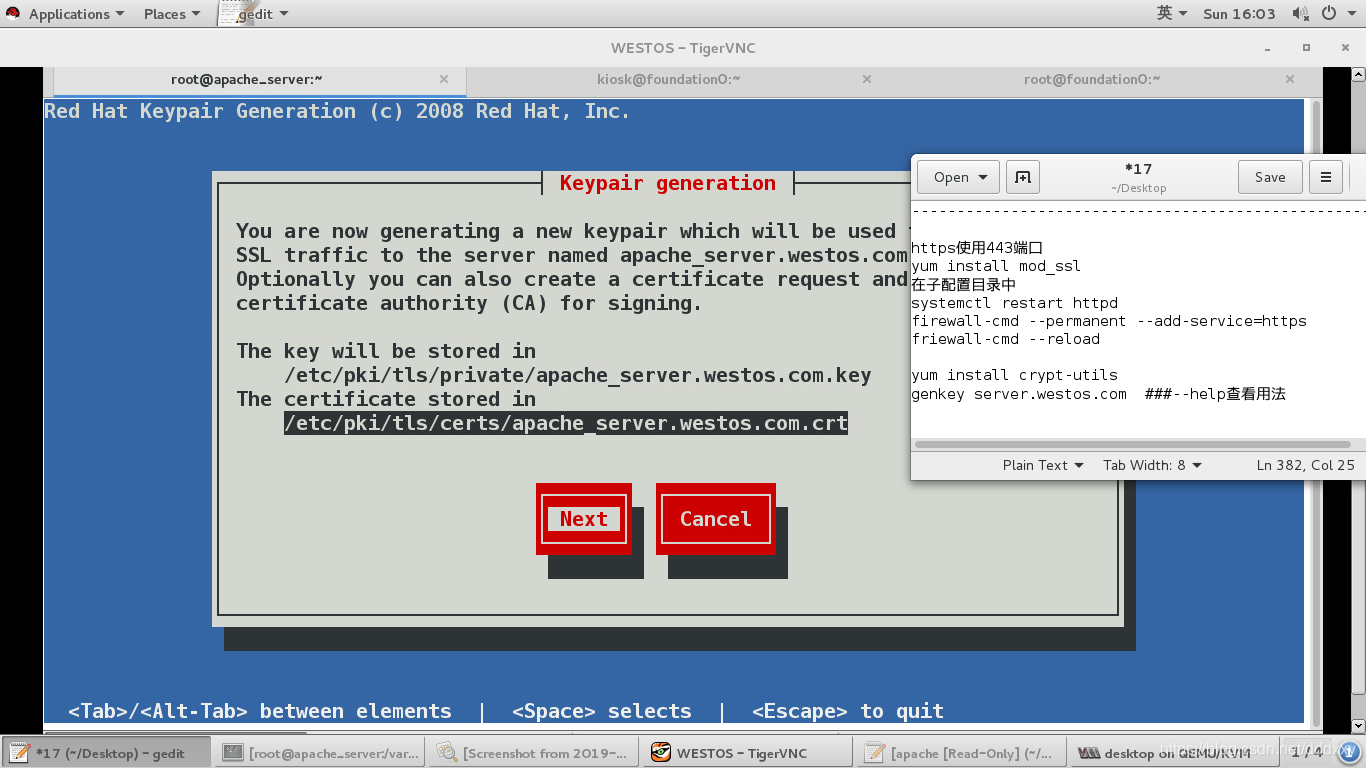Maximize the TigerVNC window

pos(1306,48)
